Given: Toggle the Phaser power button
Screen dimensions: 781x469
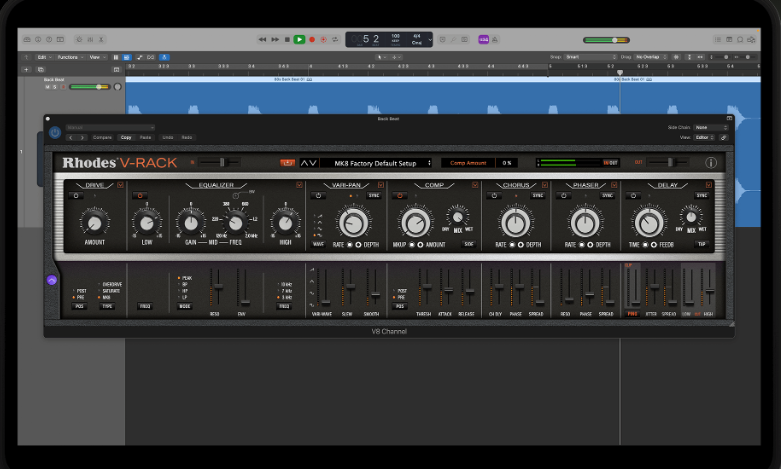Looking at the screenshot, I should tap(563, 196).
